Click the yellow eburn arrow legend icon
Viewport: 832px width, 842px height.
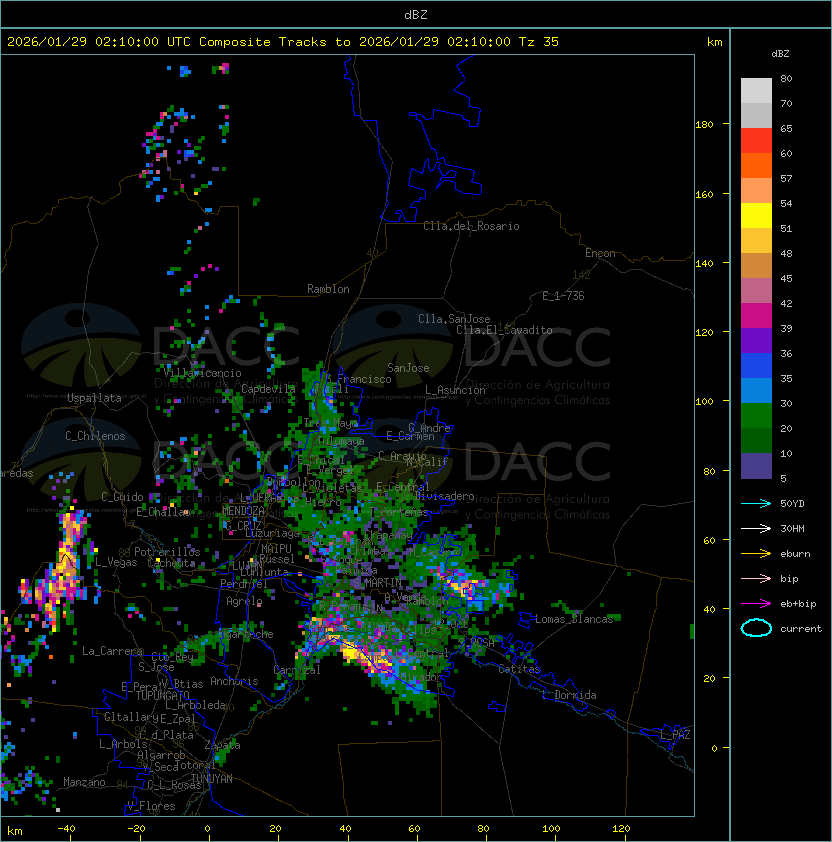pyautogui.click(x=756, y=554)
